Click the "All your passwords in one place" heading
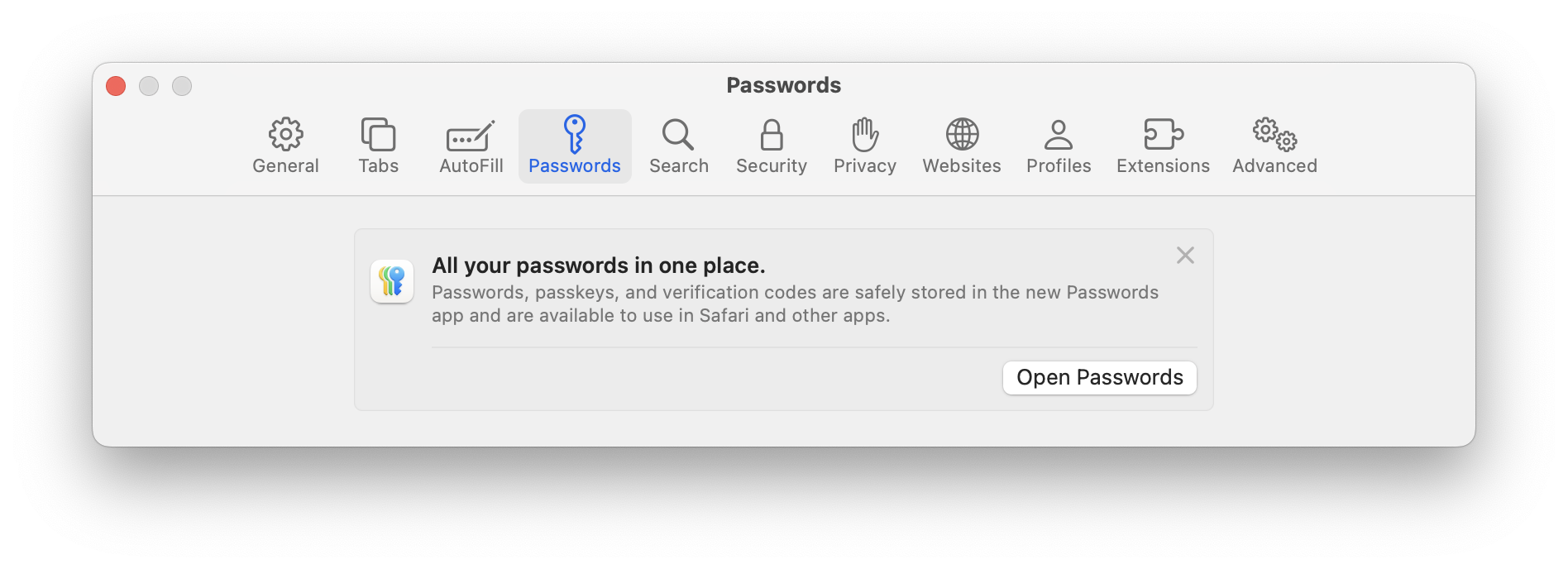This screenshot has width=1568, height=569. tap(598, 265)
